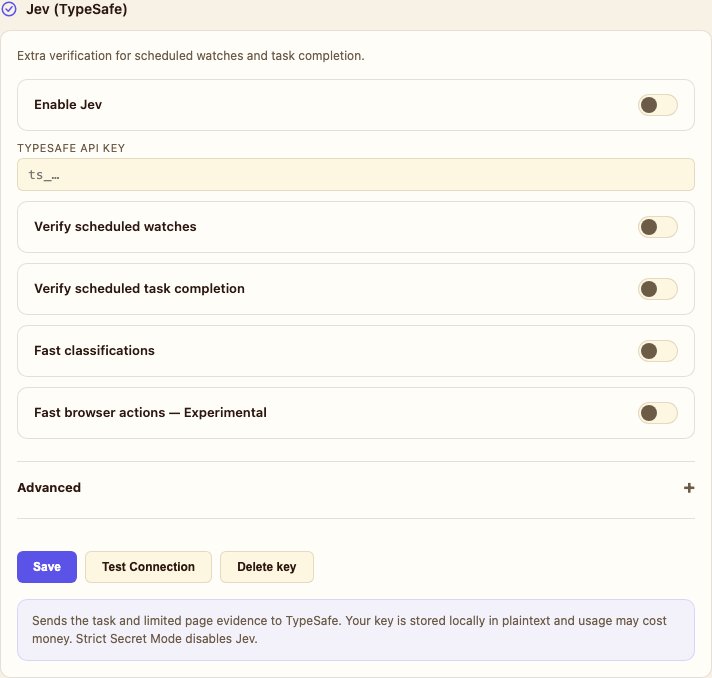This screenshot has width=712, height=678.
Task: Click the Verify scheduled watches label text
Action: [115, 227]
